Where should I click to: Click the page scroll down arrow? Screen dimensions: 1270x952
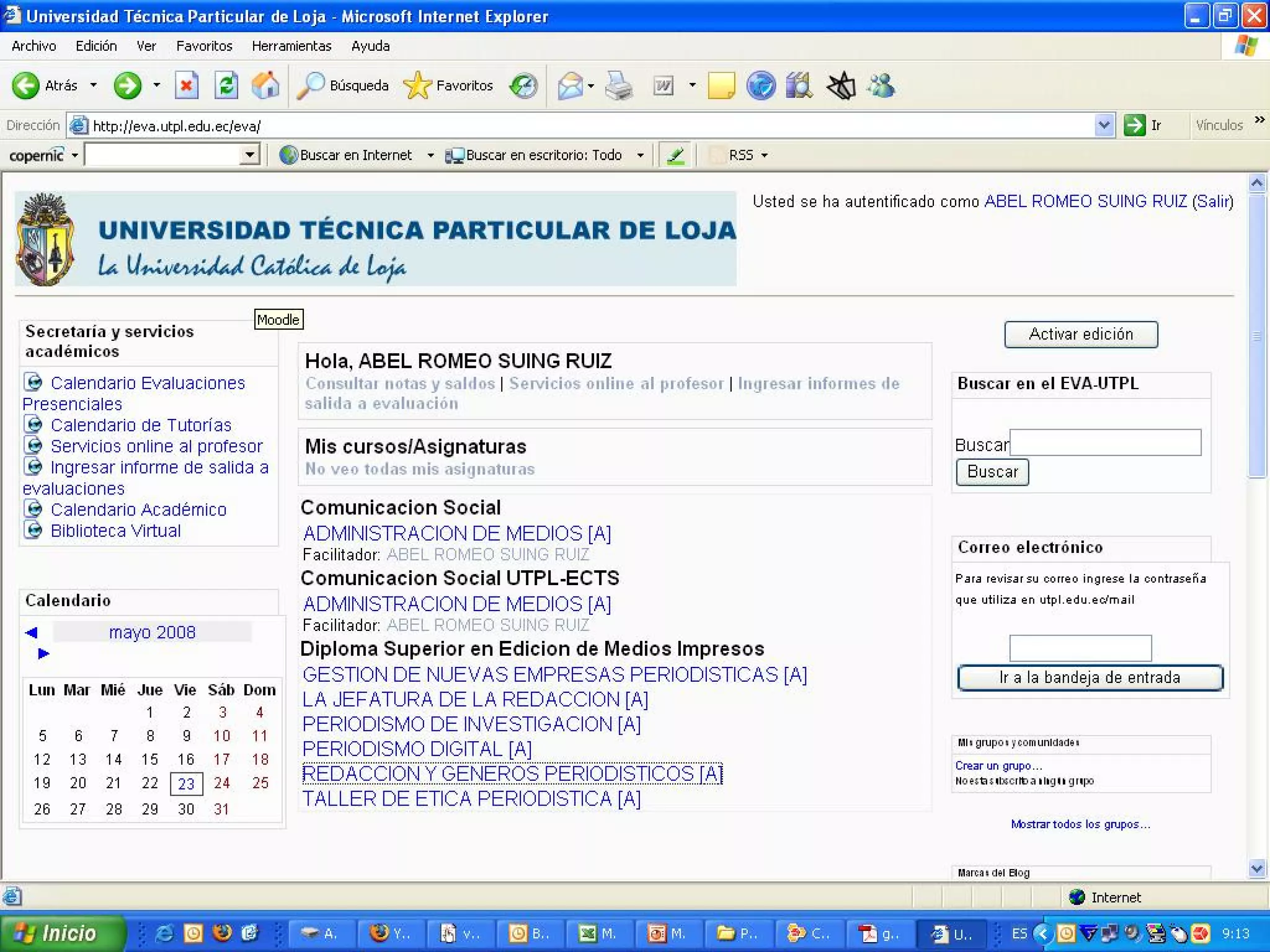click(x=1257, y=868)
